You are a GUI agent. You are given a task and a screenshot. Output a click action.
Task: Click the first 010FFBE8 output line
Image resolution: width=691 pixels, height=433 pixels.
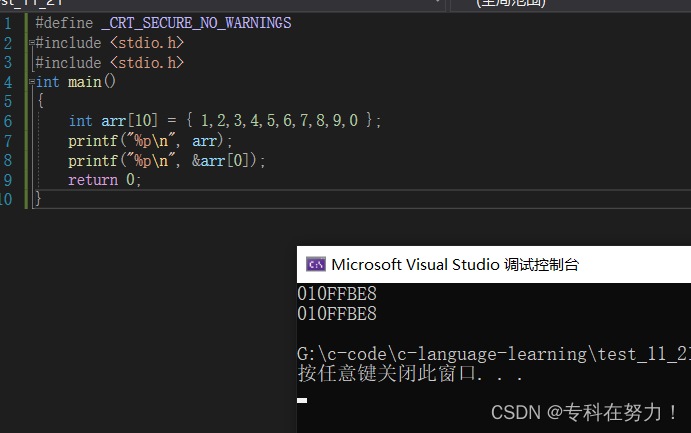pos(337,294)
